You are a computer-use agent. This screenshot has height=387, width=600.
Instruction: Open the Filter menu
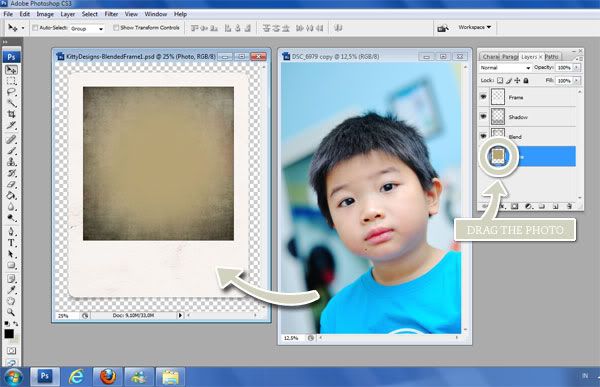(x=111, y=14)
